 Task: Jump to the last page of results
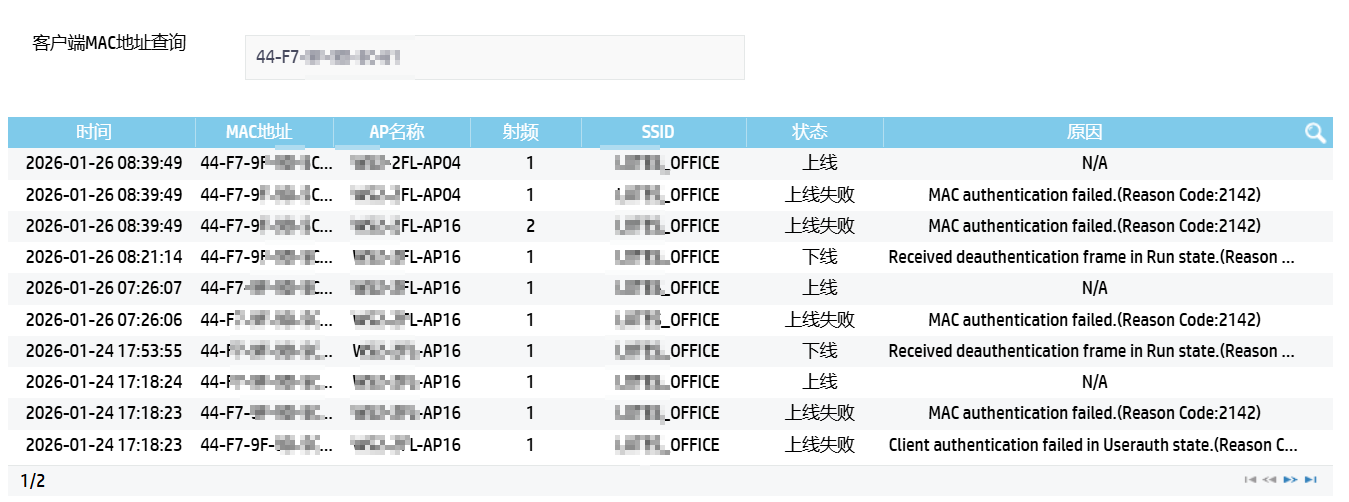click(1311, 480)
